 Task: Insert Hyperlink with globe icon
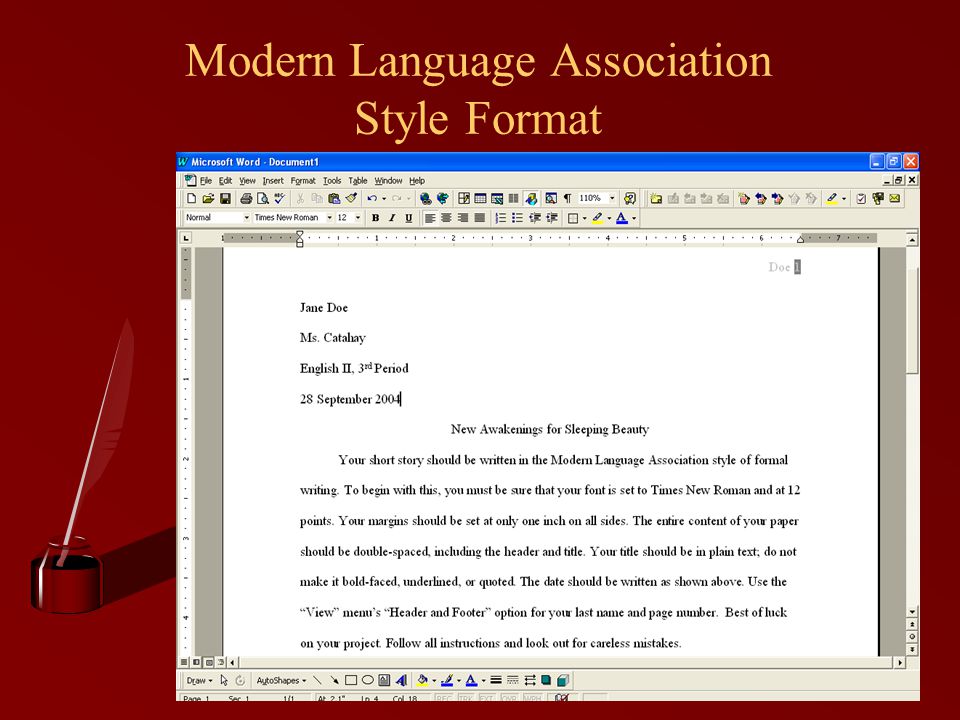coord(426,198)
